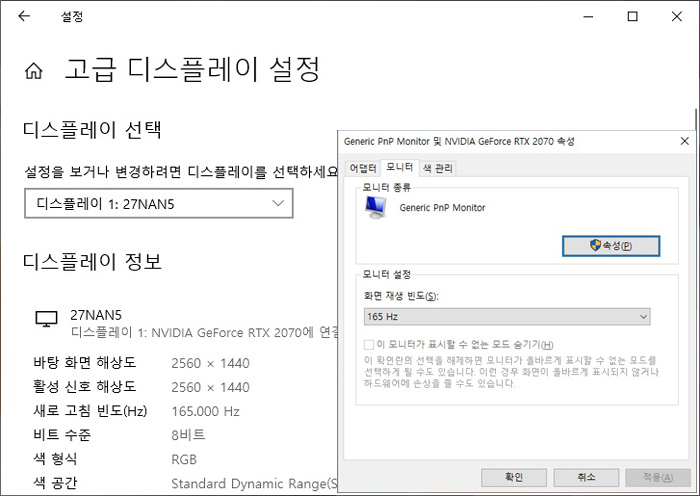Viewport: 700px width, 496px height.
Task: Confirm with the 확인 button
Action: 514,476
